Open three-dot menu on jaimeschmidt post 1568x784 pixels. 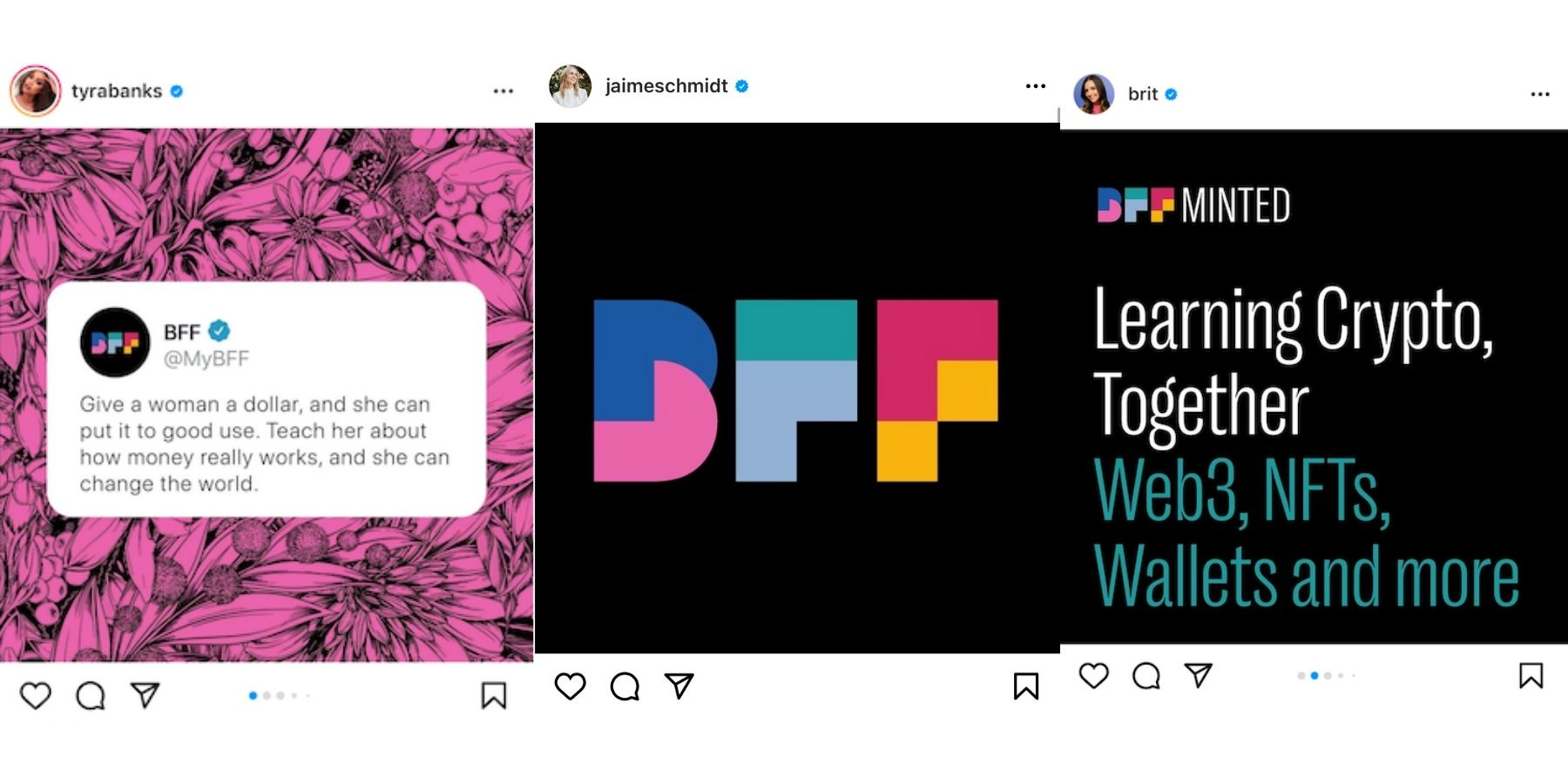click(x=1036, y=85)
